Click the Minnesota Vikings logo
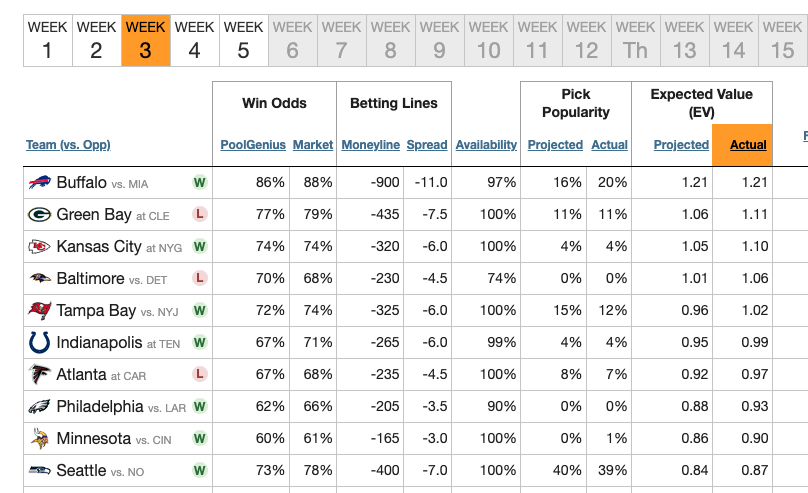Viewport: 808px width, 493px height. pyautogui.click(x=40, y=439)
